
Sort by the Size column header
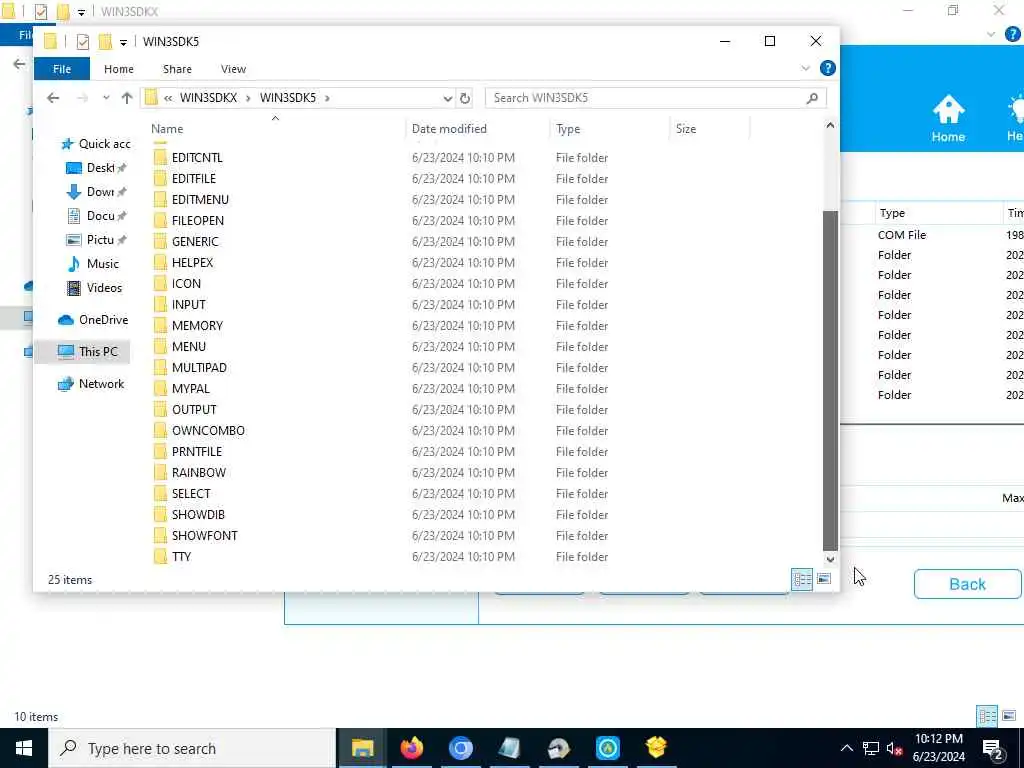[x=686, y=129]
